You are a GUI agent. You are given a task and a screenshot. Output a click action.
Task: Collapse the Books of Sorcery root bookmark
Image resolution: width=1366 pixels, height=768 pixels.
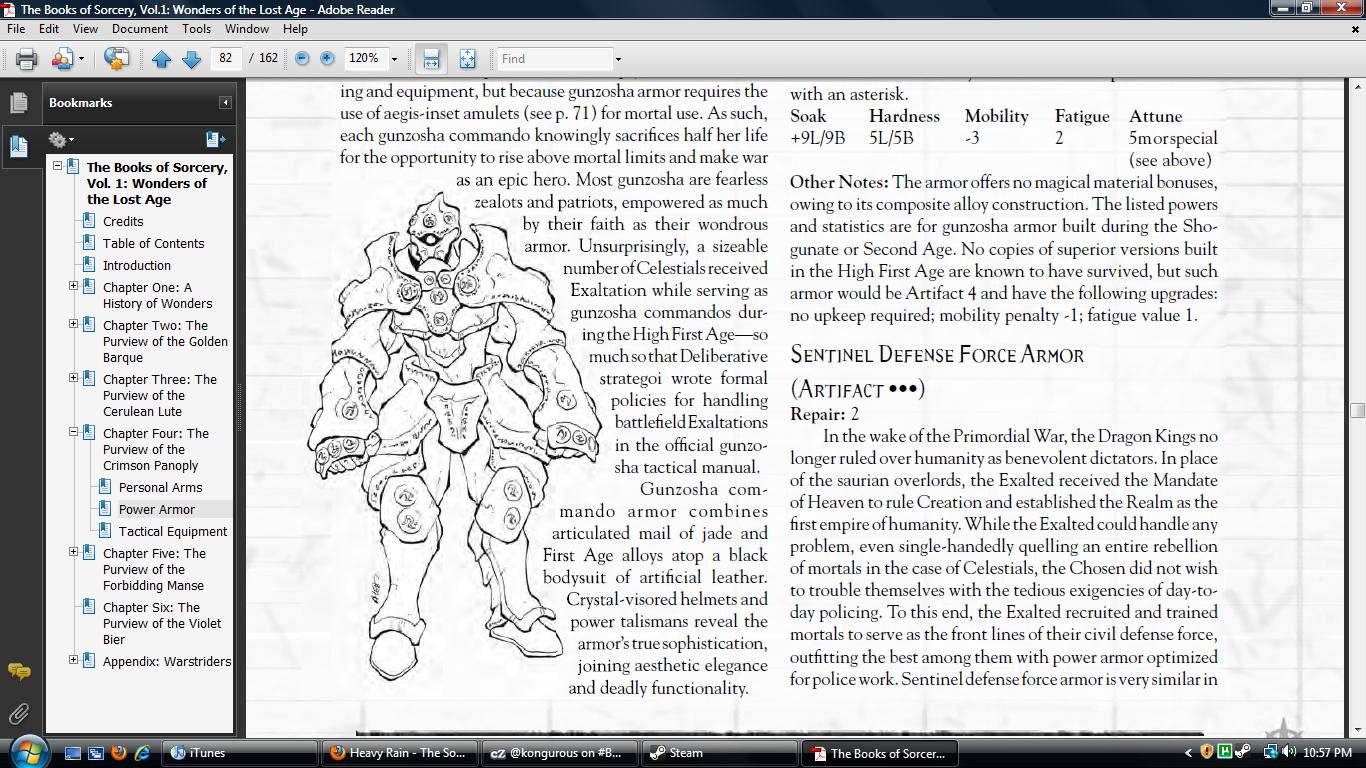tap(57, 166)
